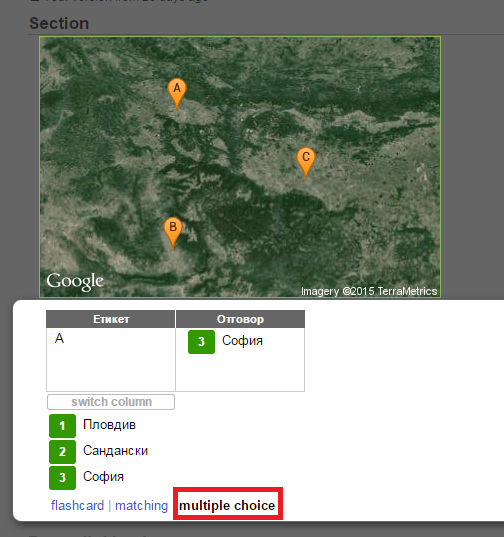
Task: Click the switch column button
Action: (x=111, y=402)
